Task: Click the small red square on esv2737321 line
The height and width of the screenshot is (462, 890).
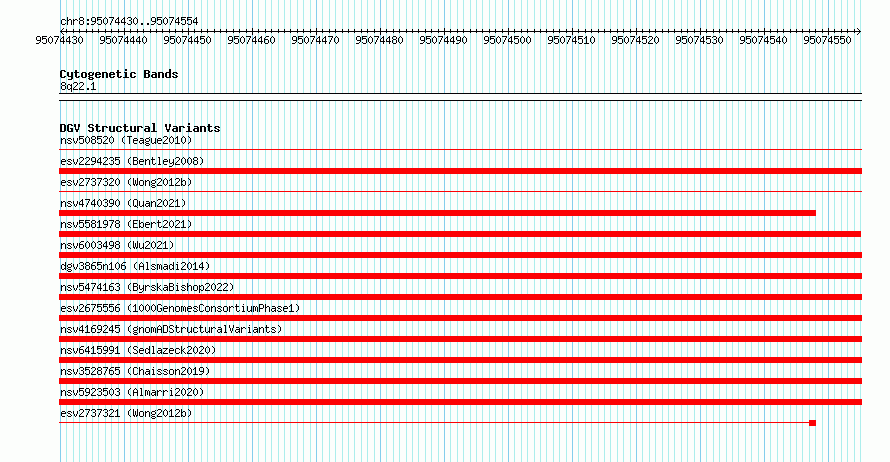Action: click(x=812, y=423)
